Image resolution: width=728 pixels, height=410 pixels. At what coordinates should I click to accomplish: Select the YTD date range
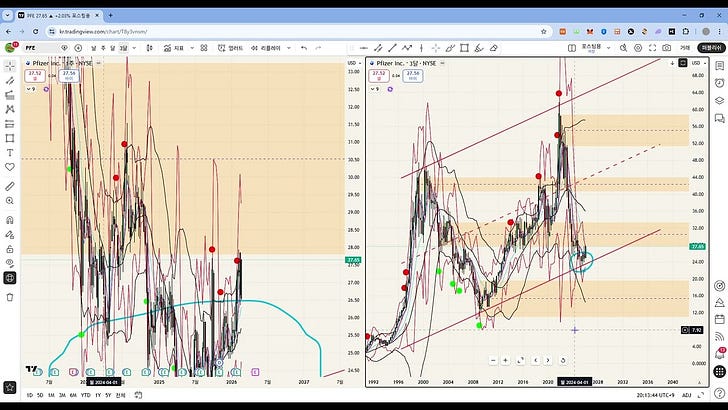click(x=85, y=395)
